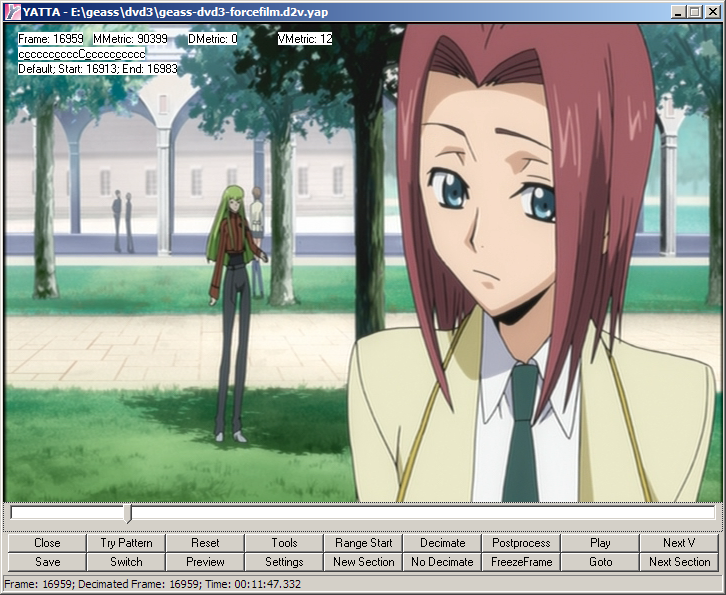Click the match pattern 'cccccccccCcccccccccc' text
Viewport: 726px width, 595px height.
click(x=81, y=54)
